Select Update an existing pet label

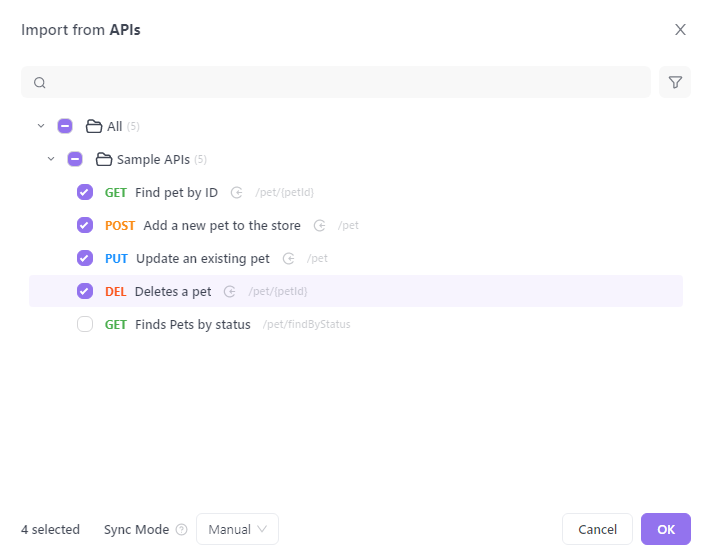(x=203, y=259)
